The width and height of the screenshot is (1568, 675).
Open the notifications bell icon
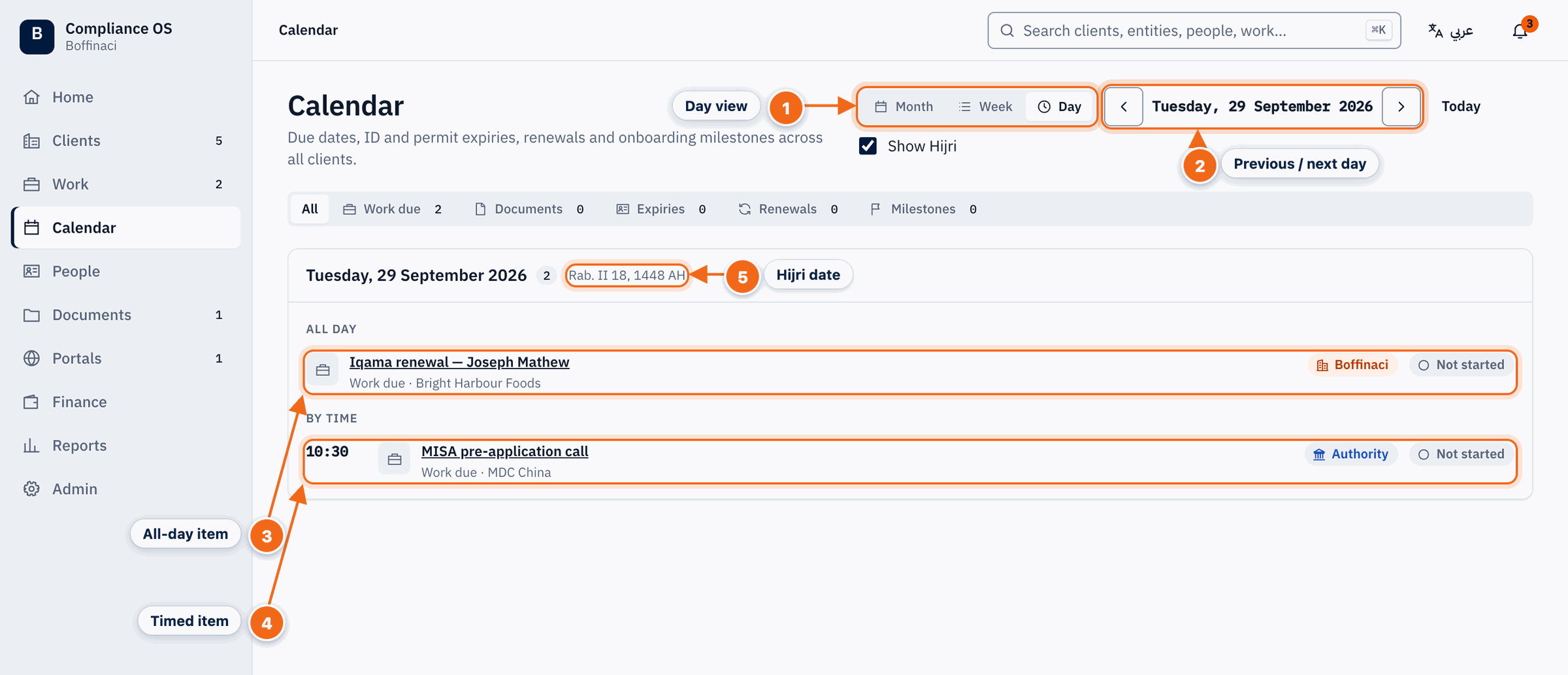1520,31
